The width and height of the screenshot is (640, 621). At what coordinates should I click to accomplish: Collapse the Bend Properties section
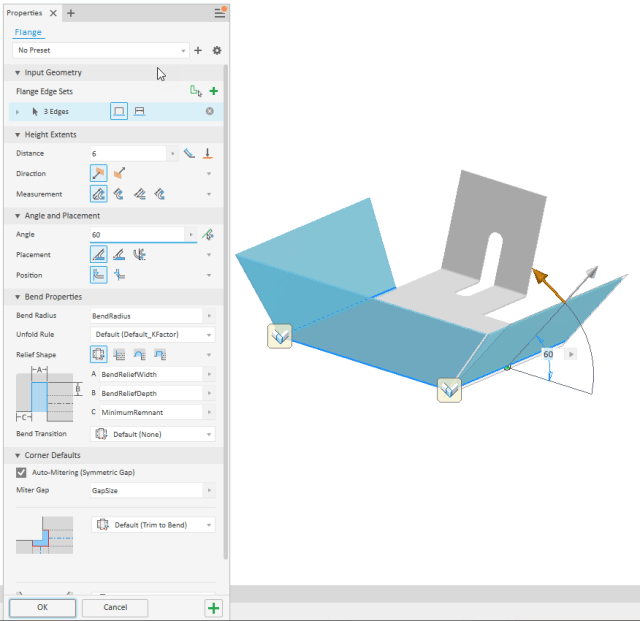[x=18, y=297]
